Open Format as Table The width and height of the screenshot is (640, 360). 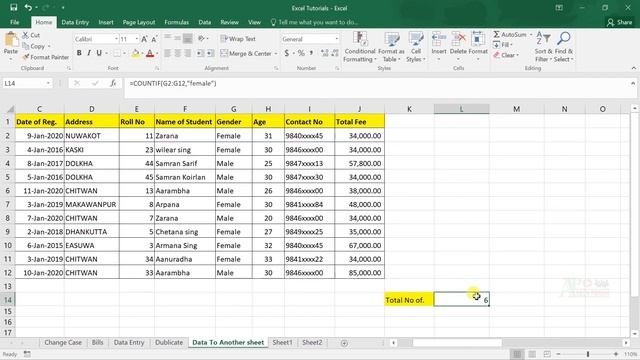(391, 47)
